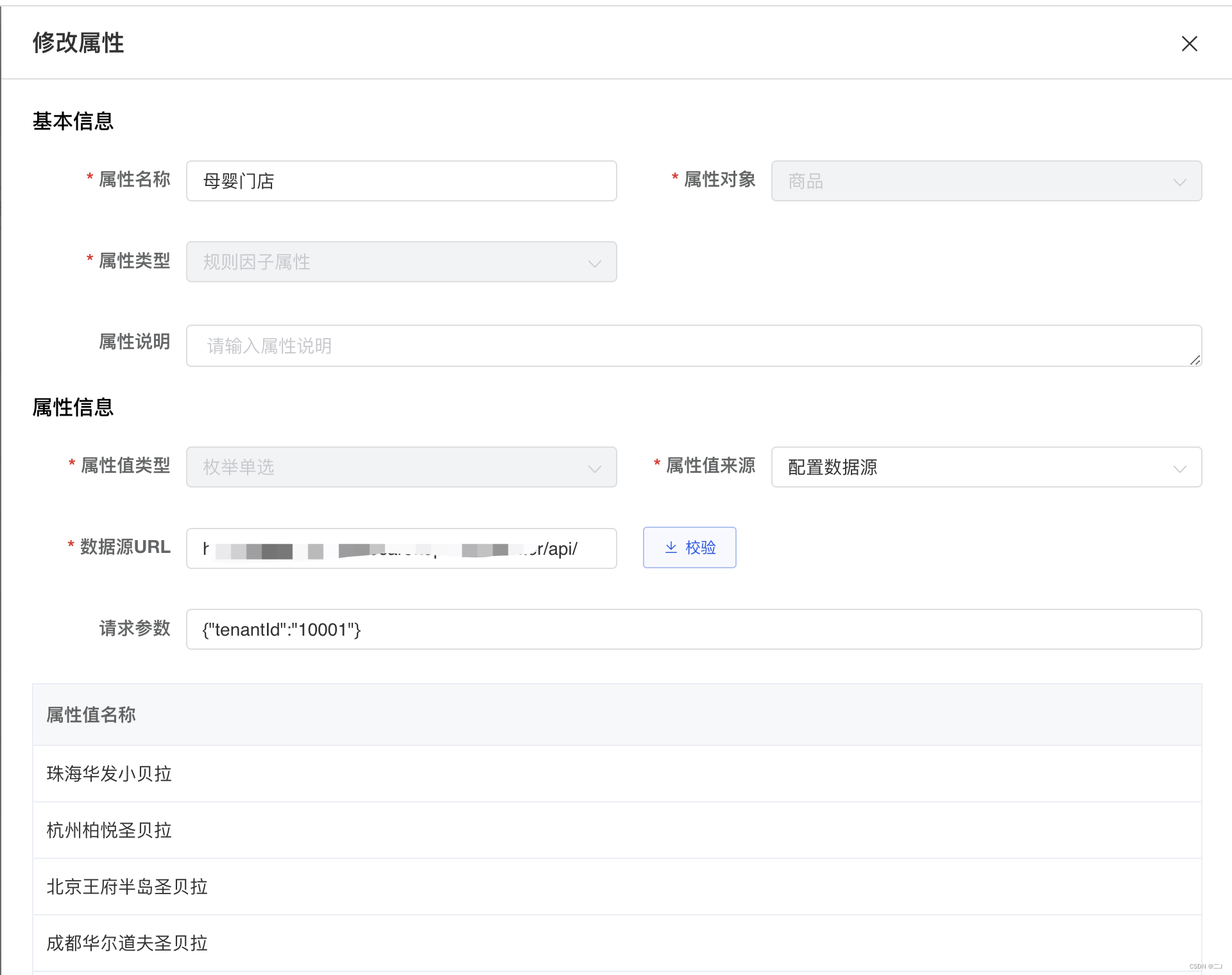Click the 属性对象 dropdown chevron arrow
This screenshot has height=975, width=1232.
click(1179, 182)
